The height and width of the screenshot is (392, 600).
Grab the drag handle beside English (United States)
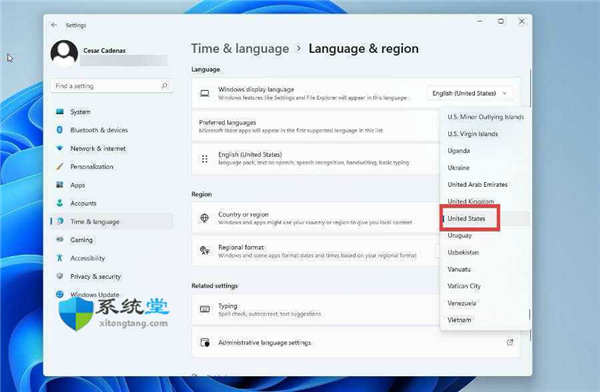pos(205,159)
